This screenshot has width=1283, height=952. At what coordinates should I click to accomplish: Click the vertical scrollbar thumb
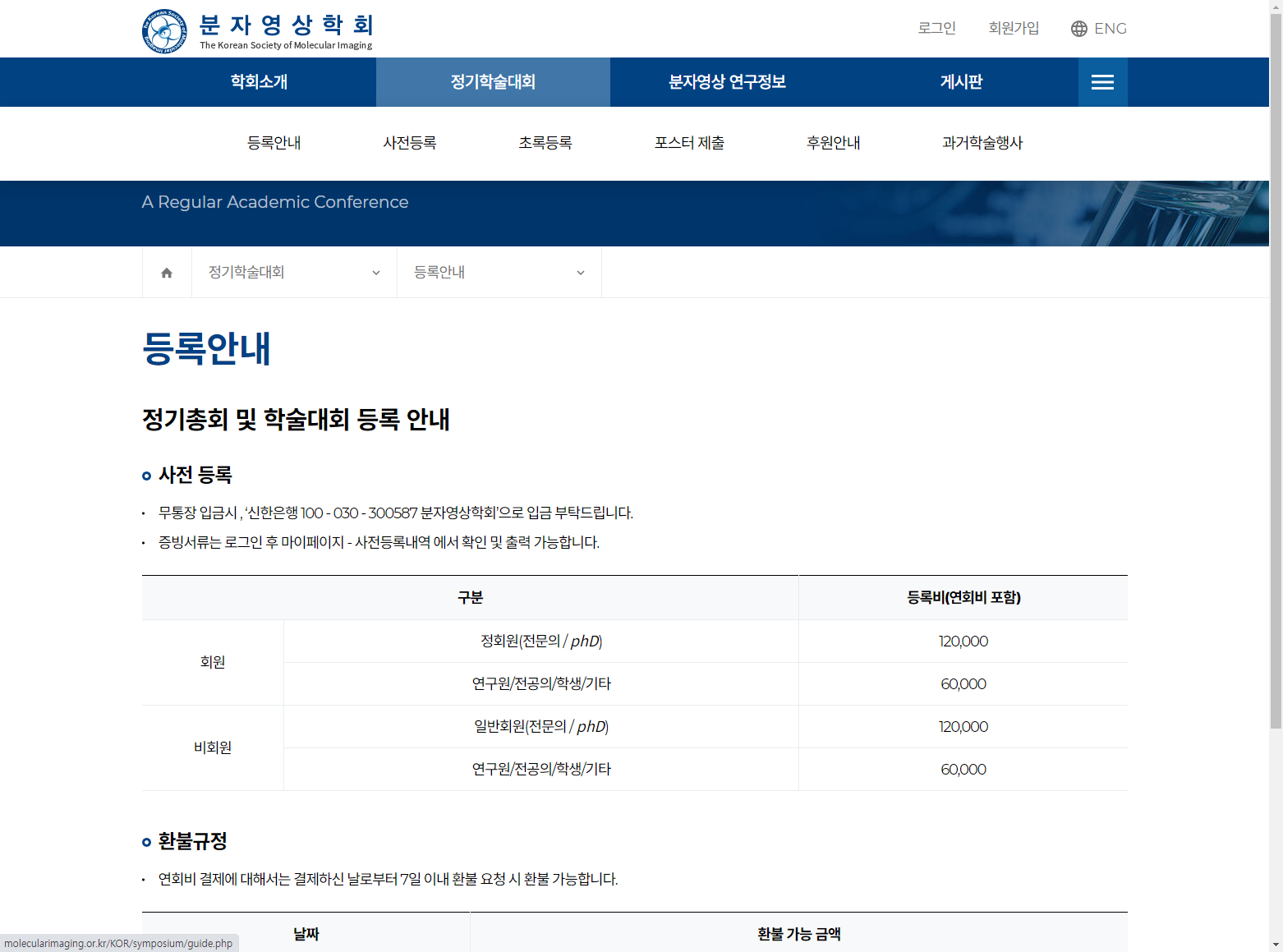[1276, 370]
